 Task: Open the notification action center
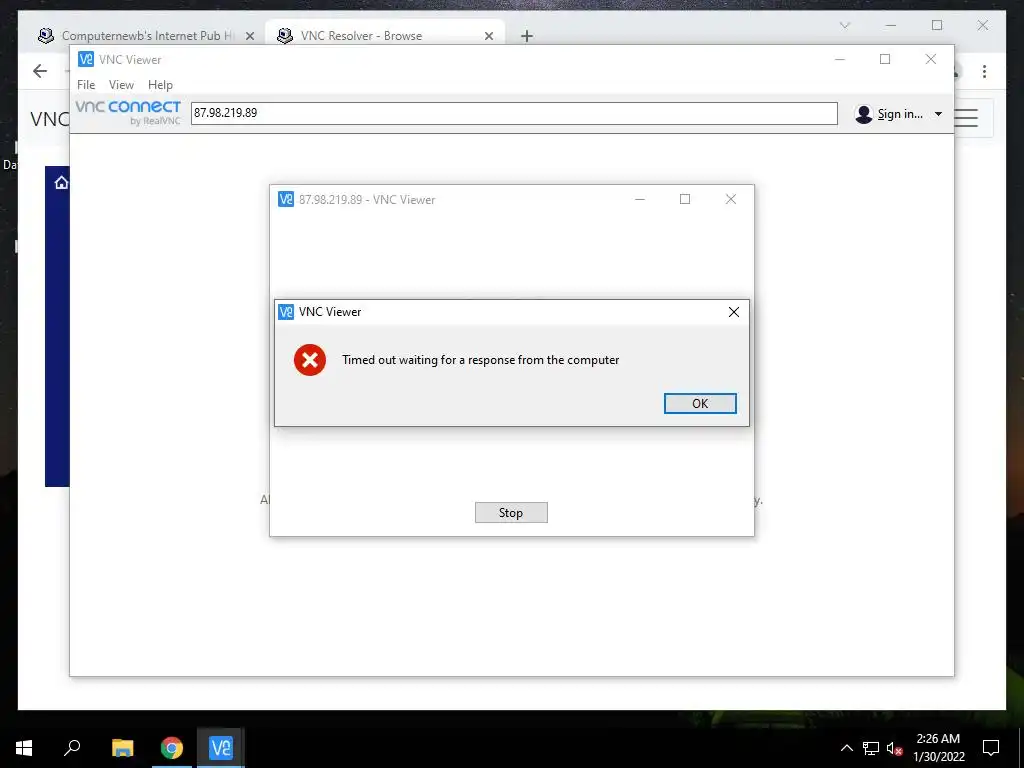tap(991, 748)
